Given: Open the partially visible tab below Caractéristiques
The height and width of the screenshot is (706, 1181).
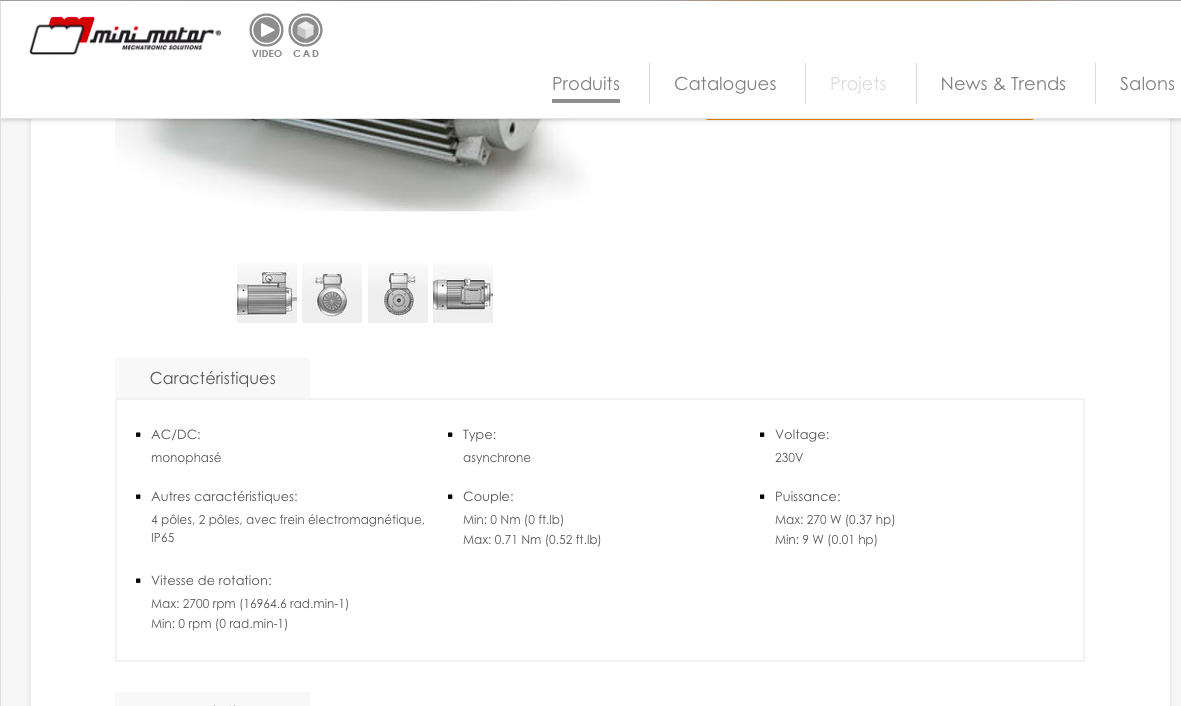Looking at the screenshot, I should tap(212, 699).
